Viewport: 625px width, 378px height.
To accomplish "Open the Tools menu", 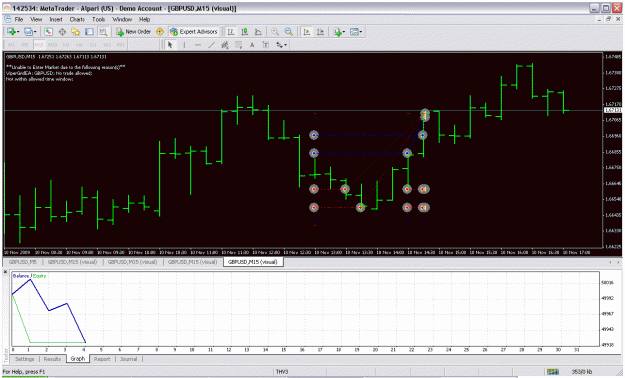I will 98,19.
